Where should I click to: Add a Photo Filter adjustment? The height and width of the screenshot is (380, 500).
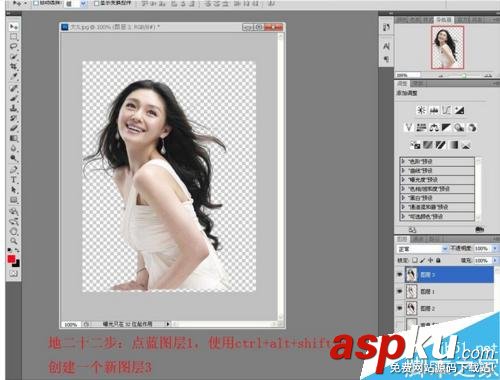click(459, 127)
